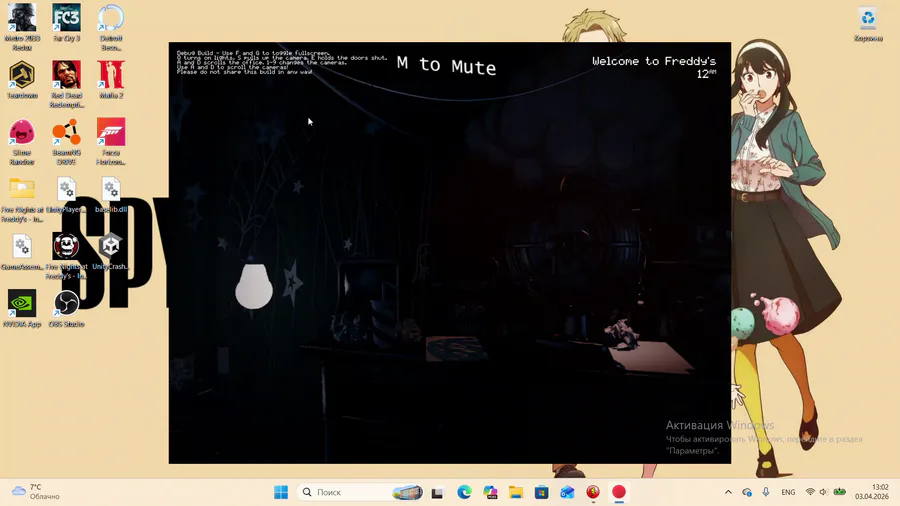900x506 pixels.
Task: Switch the ENG input language indicator
Action: pyautogui.click(x=788, y=492)
